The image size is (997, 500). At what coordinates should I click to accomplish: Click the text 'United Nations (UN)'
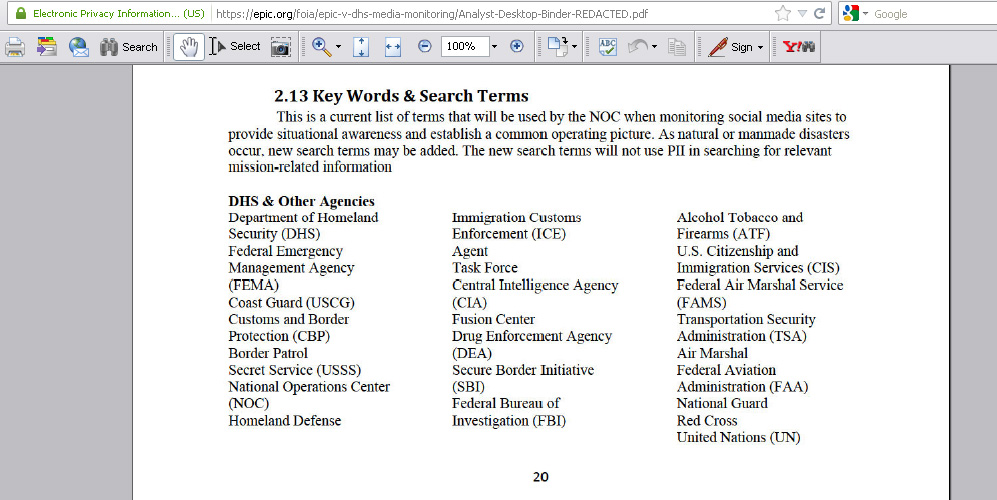[738, 438]
